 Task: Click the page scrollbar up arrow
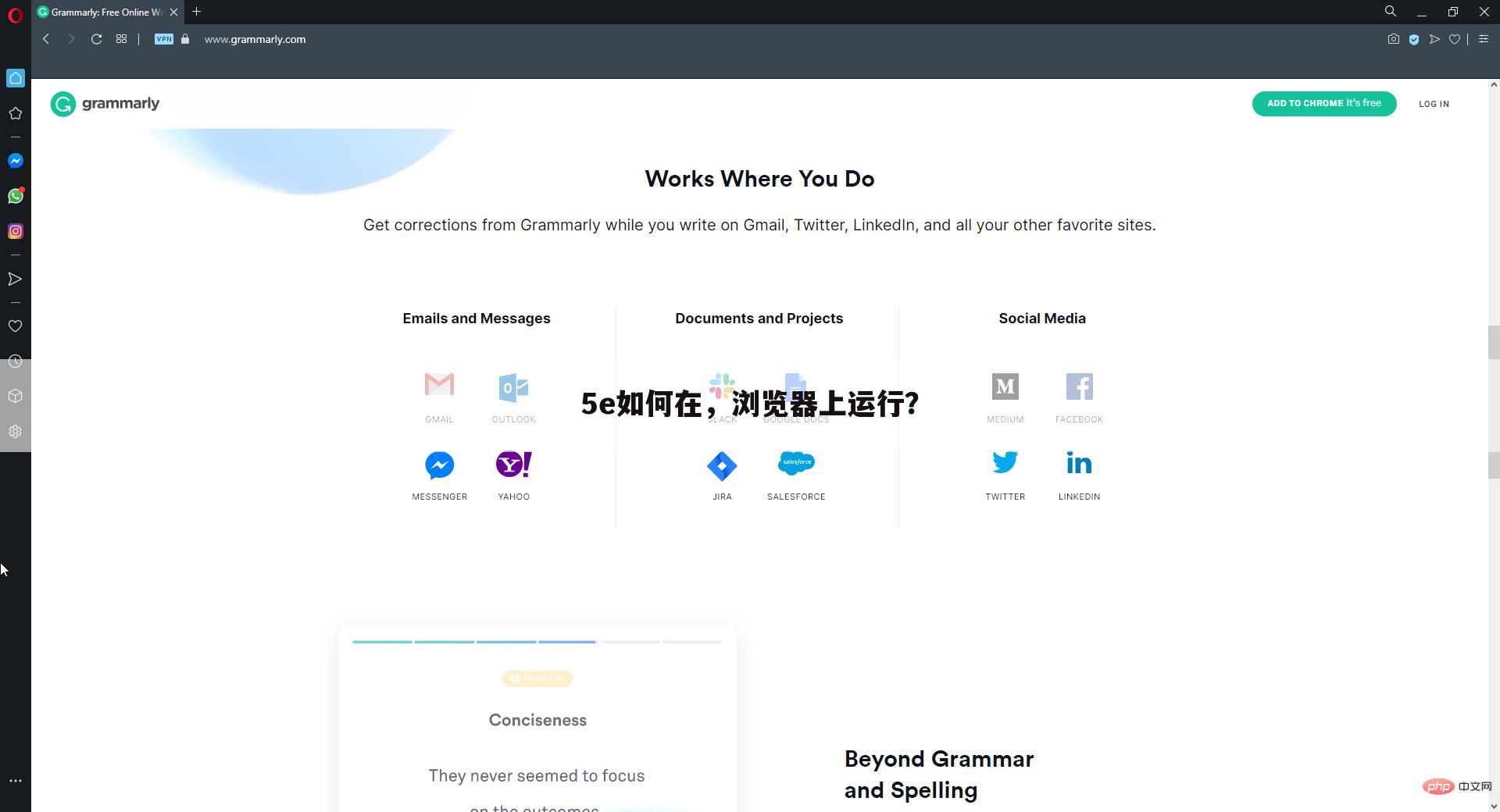pyautogui.click(x=1494, y=84)
